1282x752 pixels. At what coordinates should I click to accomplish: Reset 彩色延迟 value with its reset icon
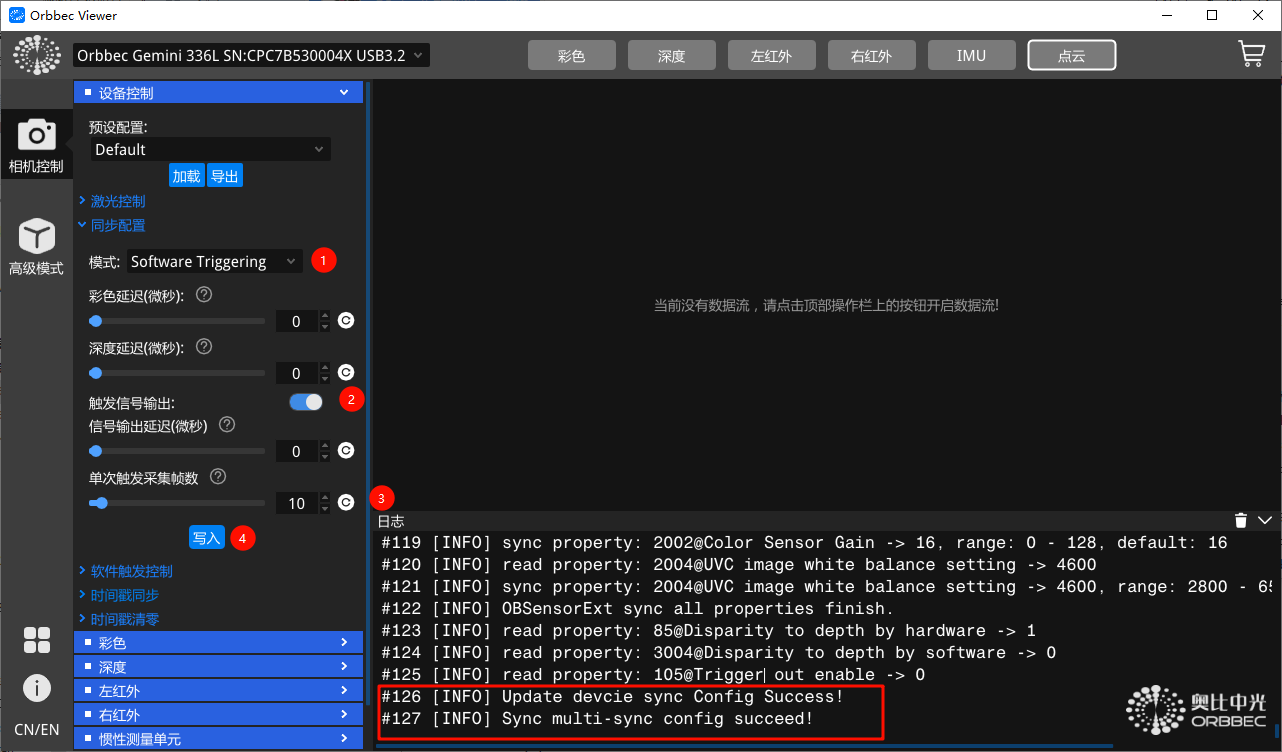tap(346, 321)
